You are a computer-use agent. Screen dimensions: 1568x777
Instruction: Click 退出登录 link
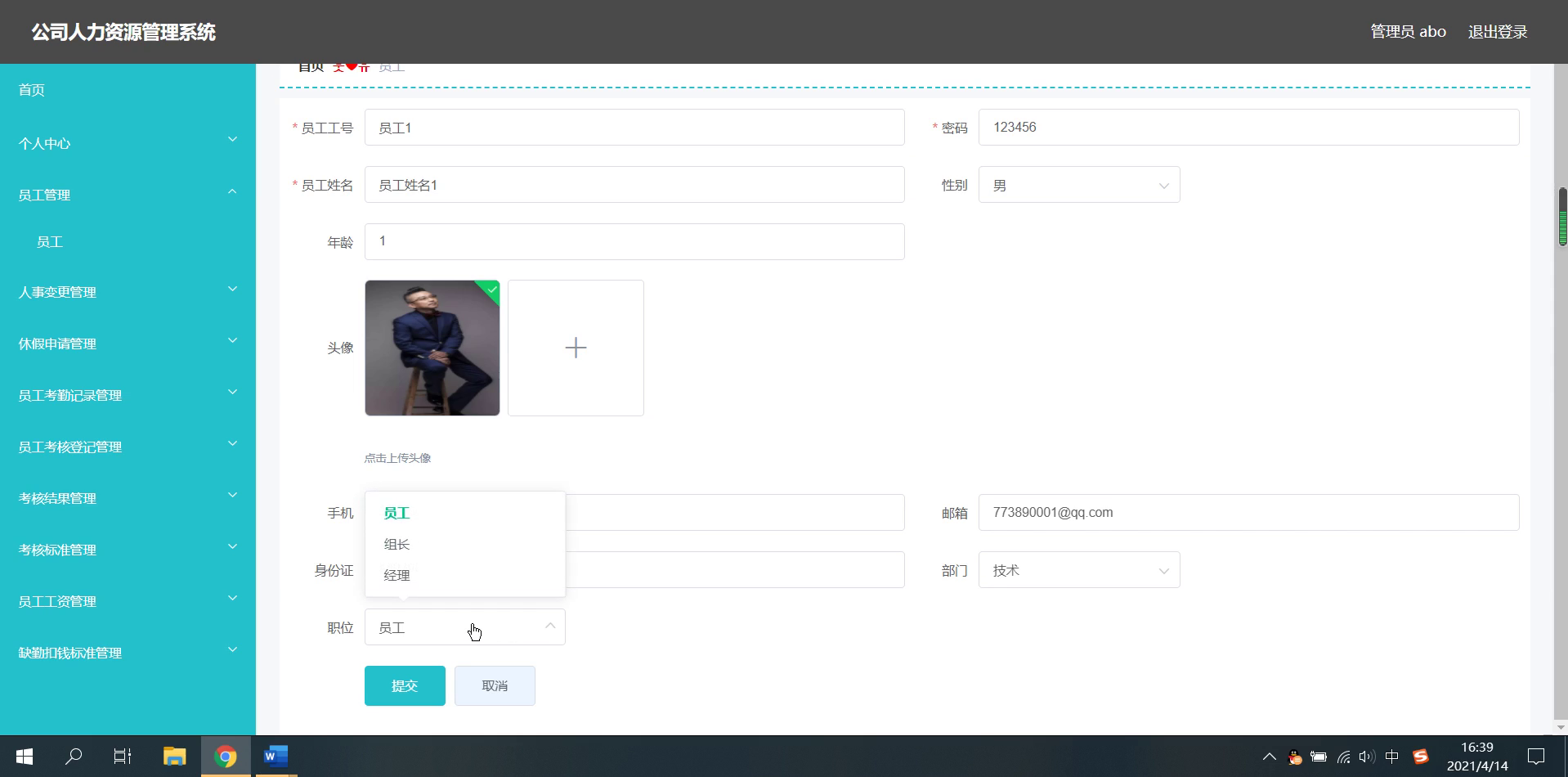coord(1498,32)
